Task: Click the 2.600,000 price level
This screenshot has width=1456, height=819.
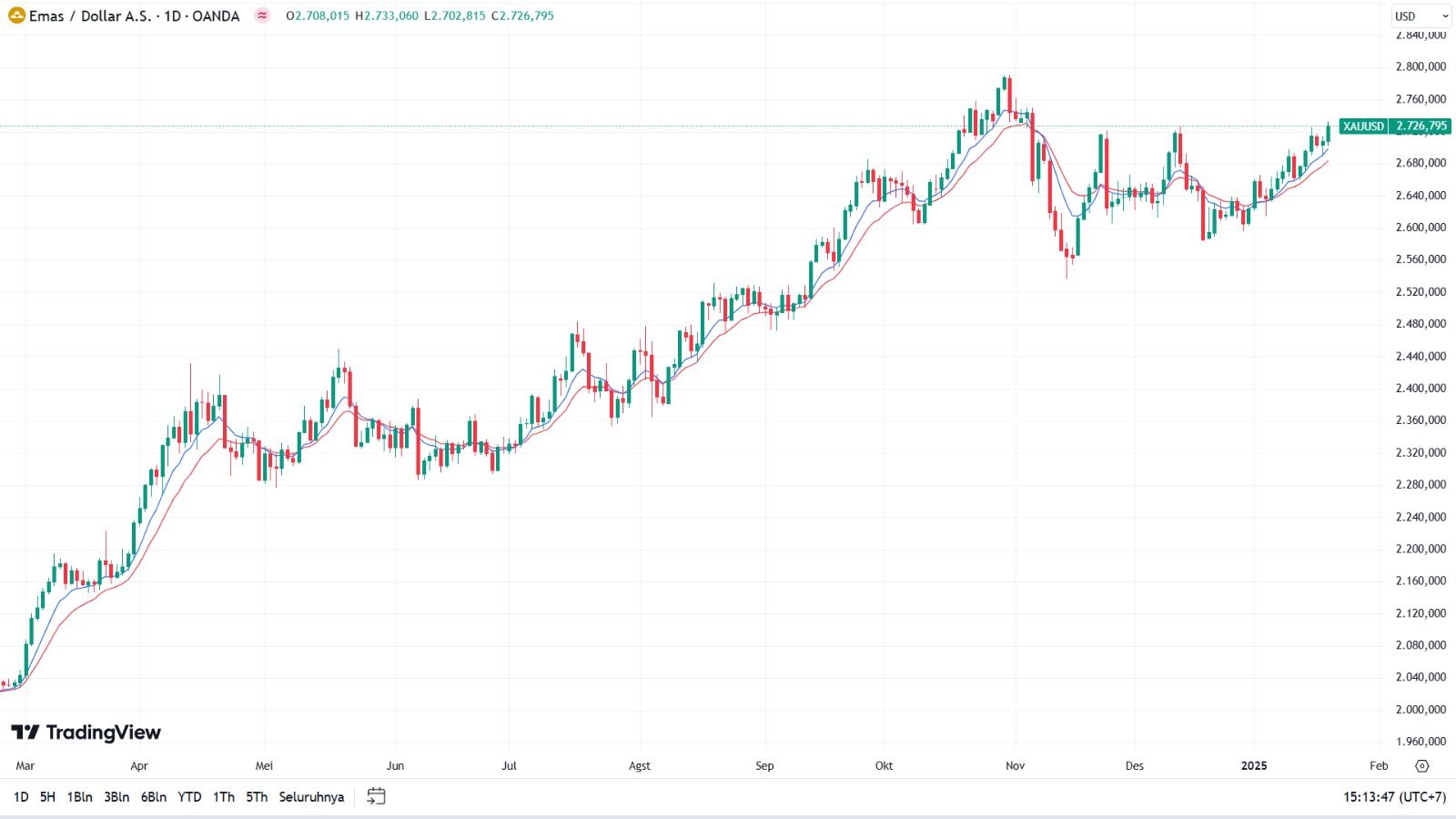Action: click(x=1421, y=227)
